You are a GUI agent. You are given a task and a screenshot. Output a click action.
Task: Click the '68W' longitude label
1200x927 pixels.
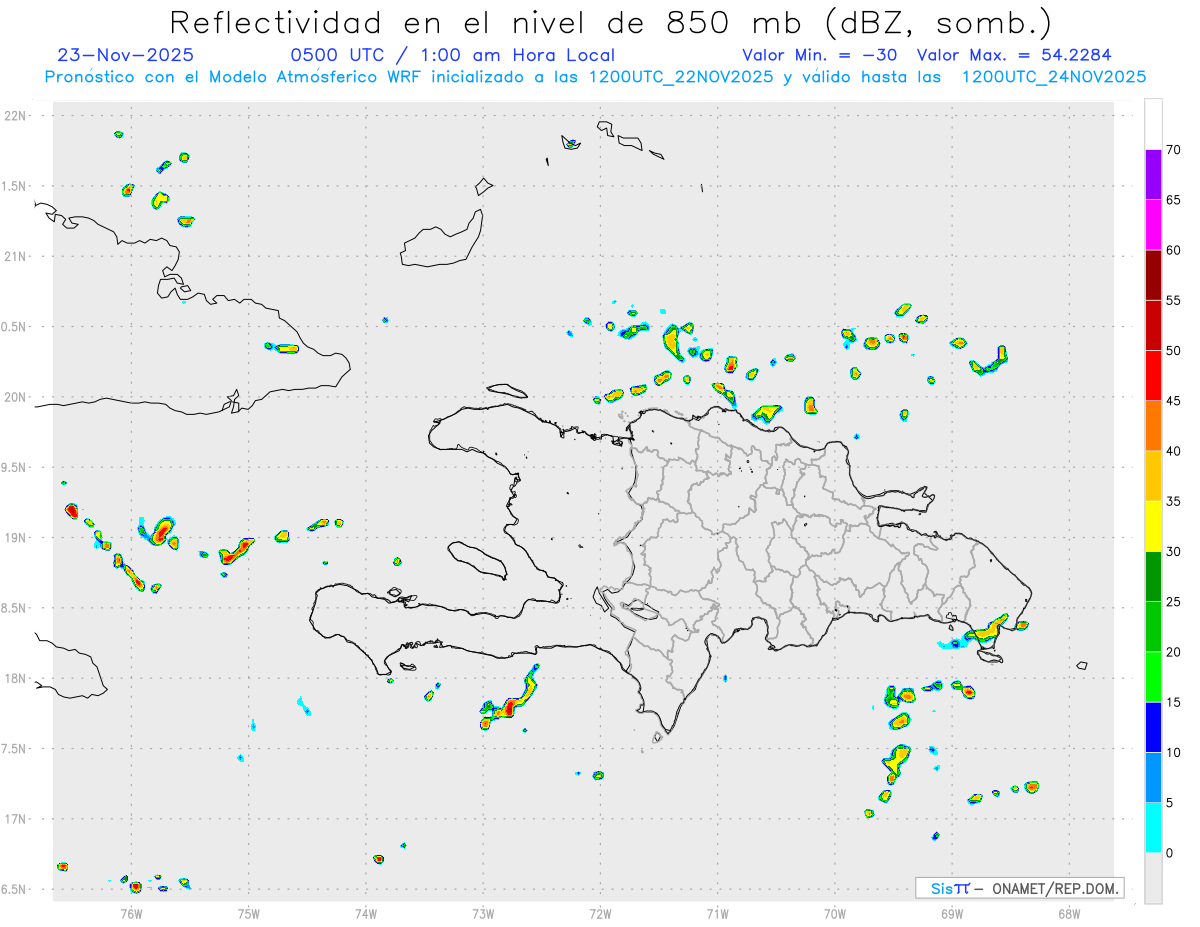[1069, 913]
